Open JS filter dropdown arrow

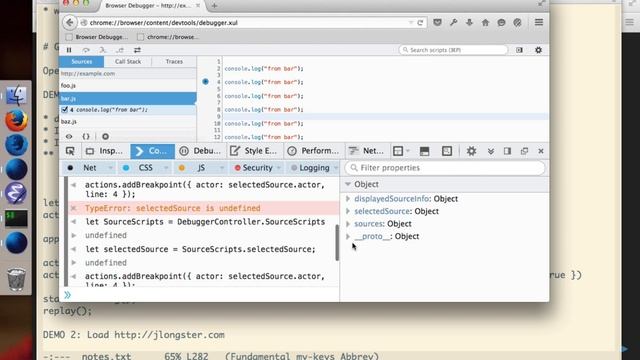222,168
